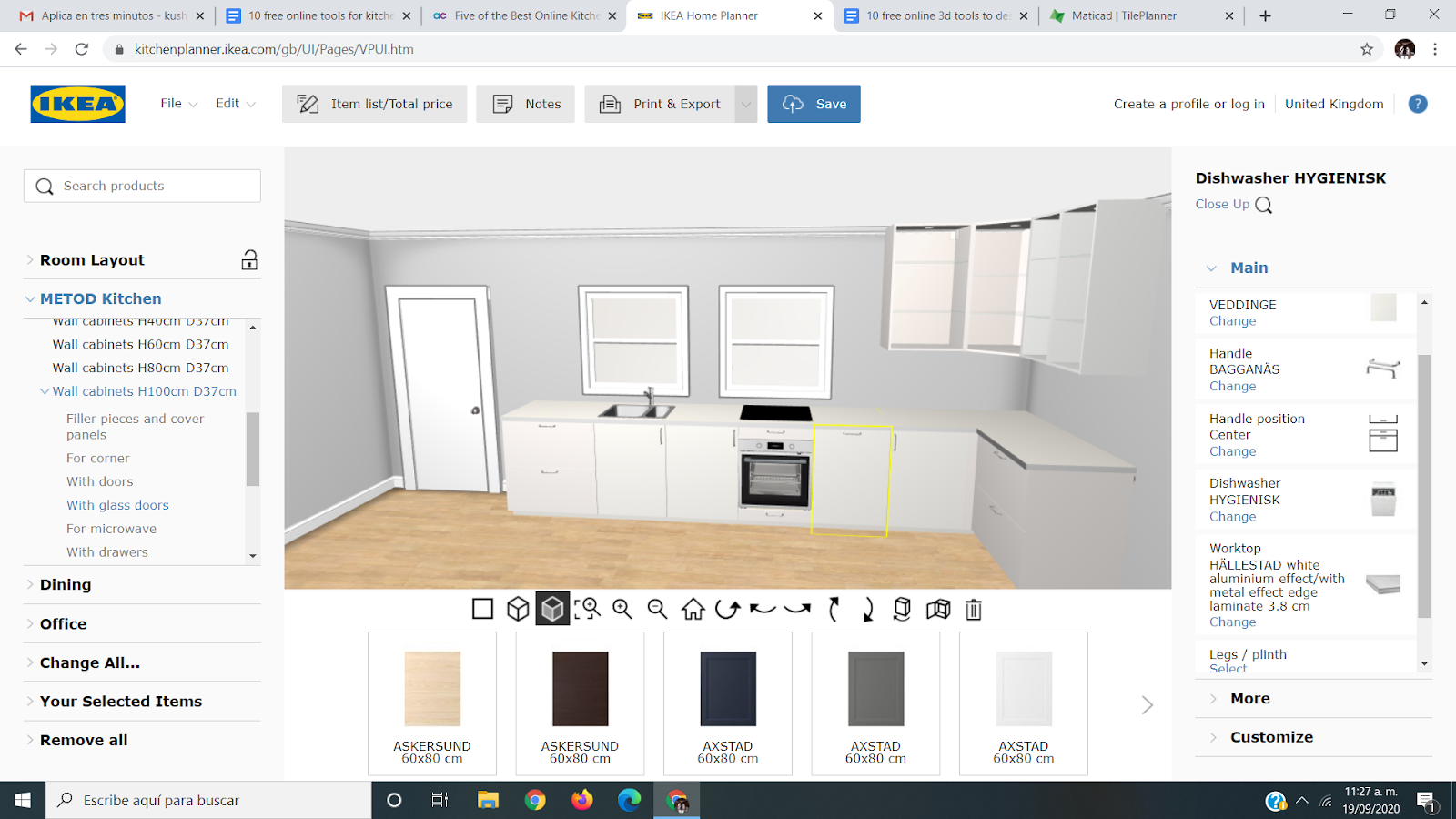The image size is (1456, 819).
Task: Delete selected item with trash icon
Action: (974, 609)
